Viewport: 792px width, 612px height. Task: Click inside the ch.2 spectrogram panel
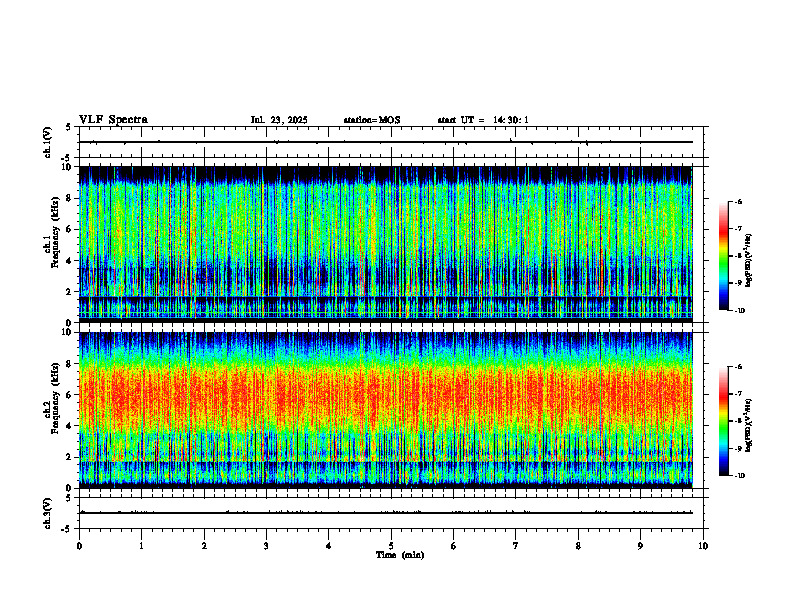(386, 410)
